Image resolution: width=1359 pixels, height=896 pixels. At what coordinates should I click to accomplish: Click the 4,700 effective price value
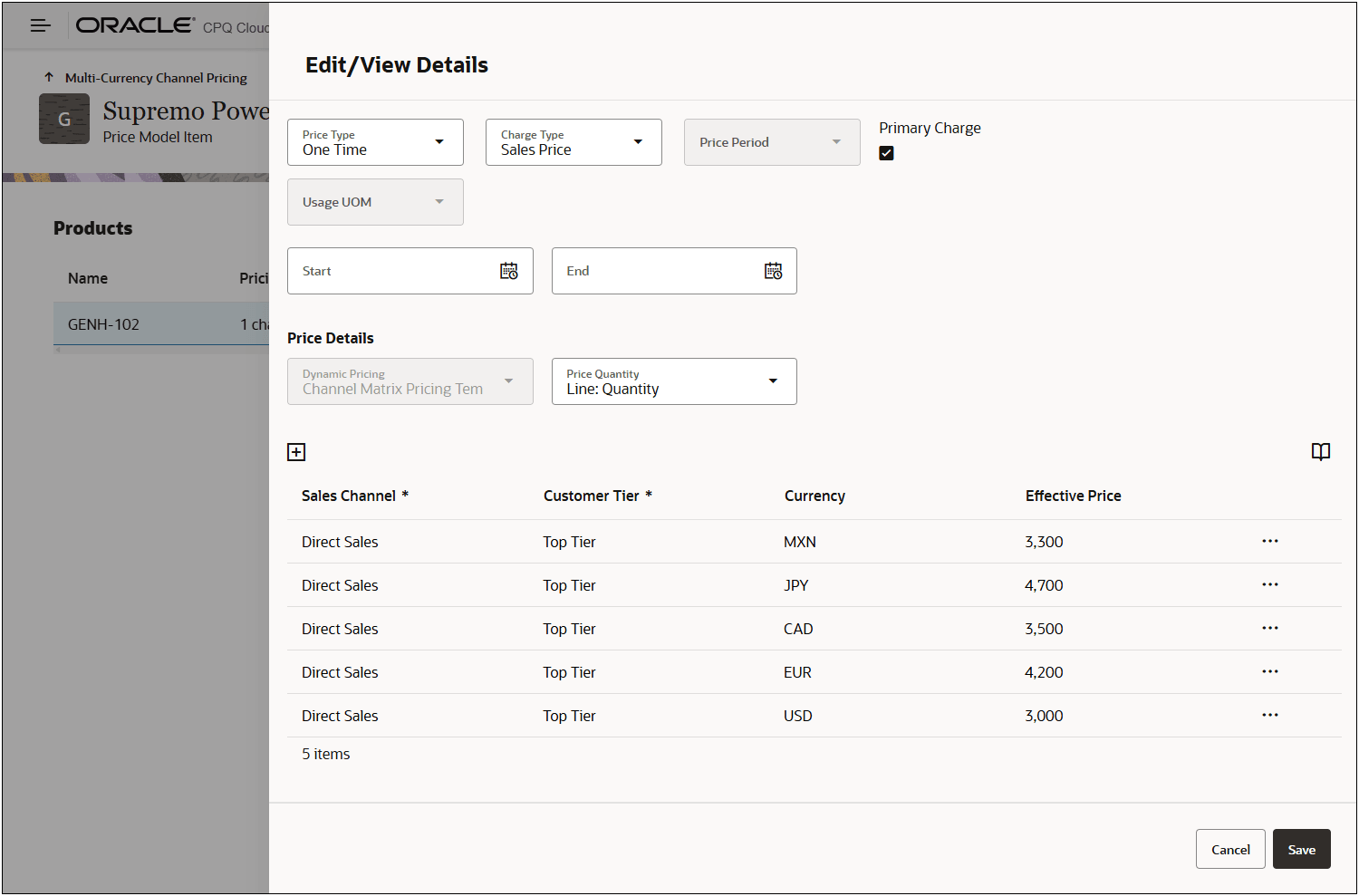(x=1044, y=585)
